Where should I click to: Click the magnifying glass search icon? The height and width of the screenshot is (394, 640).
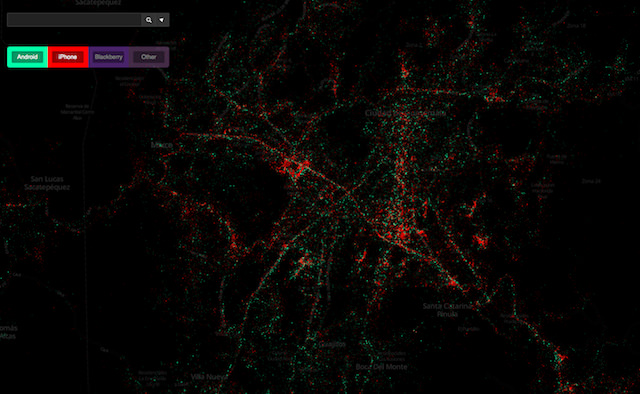coord(149,20)
